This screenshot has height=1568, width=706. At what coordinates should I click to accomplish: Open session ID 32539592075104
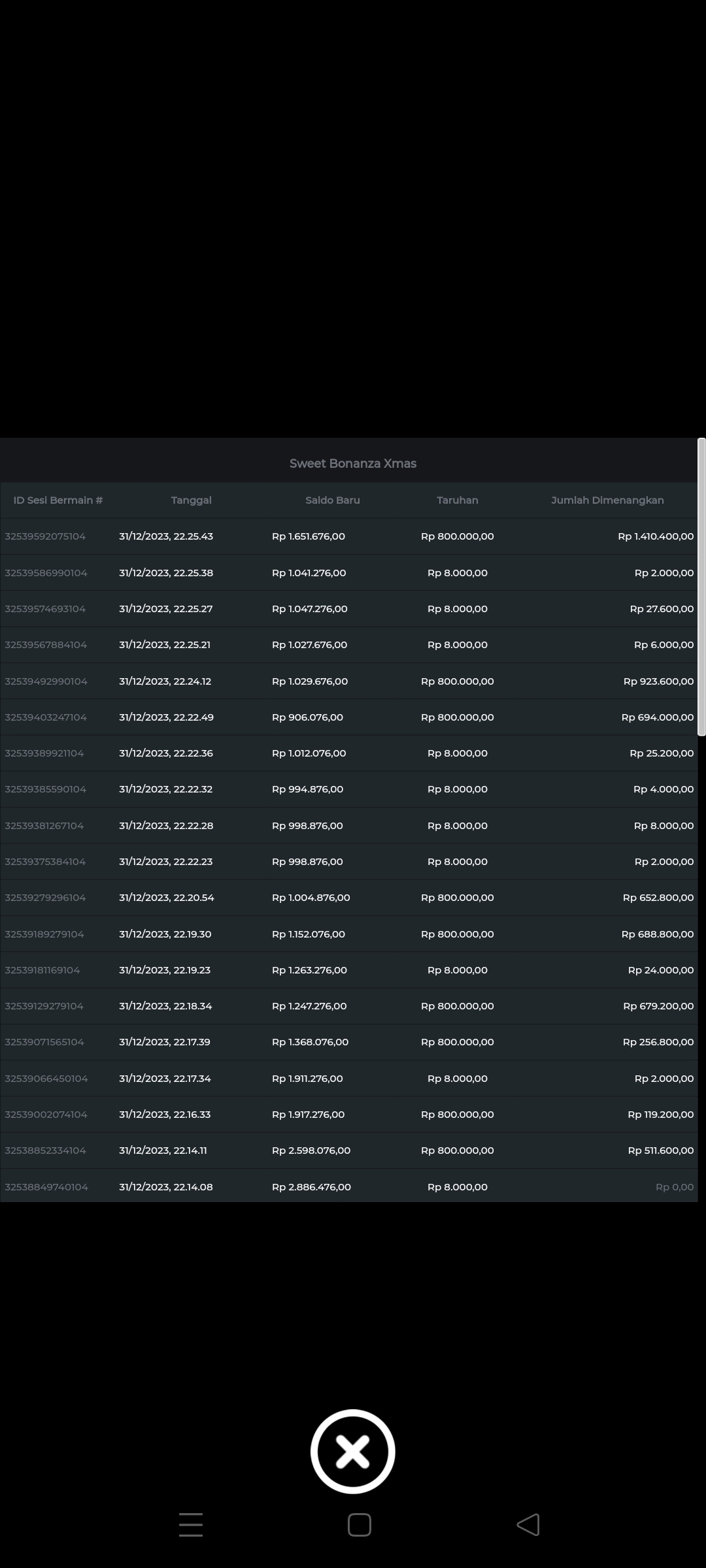pos(45,536)
